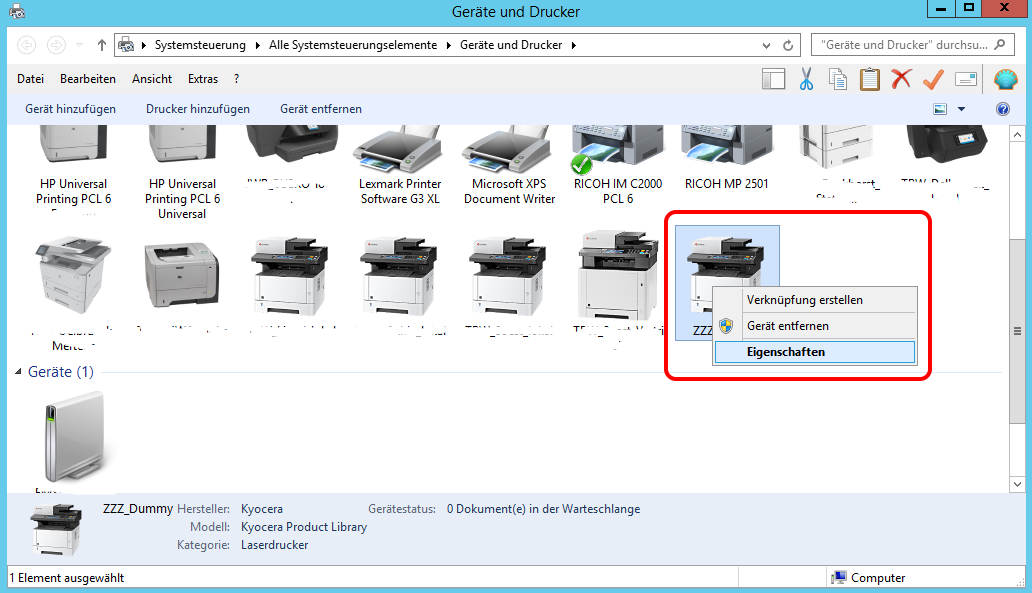
Task: Click the shield icon in context menu
Action: (726, 326)
